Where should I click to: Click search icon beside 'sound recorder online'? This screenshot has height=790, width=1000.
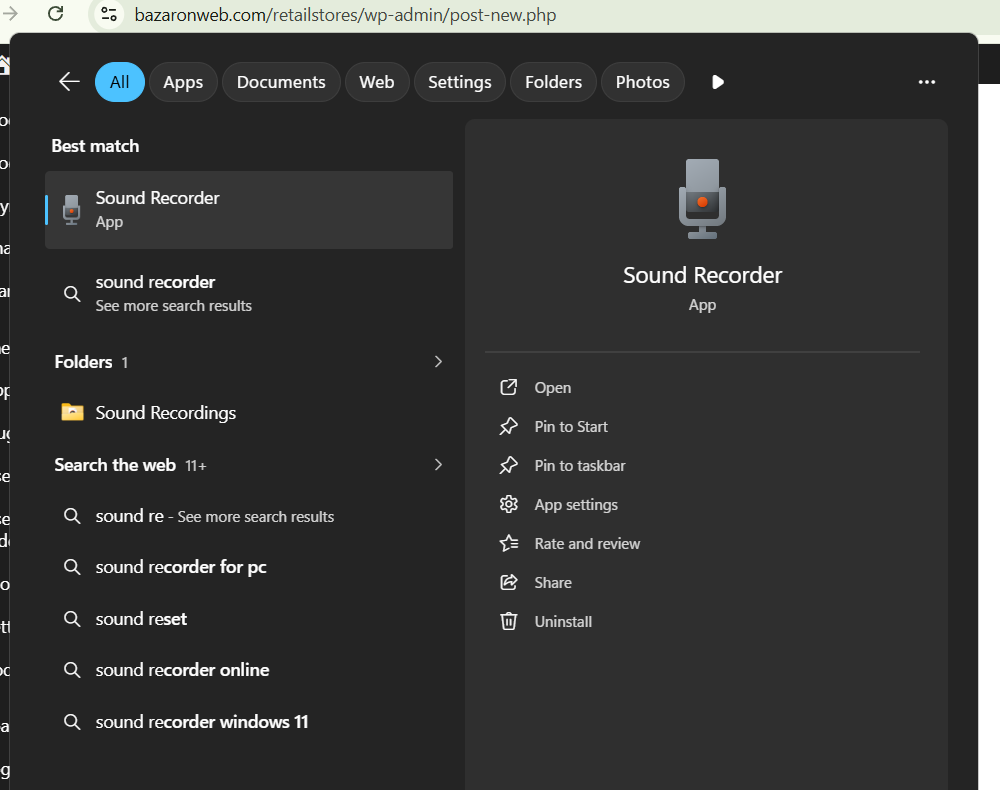click(x=72, y=669)
